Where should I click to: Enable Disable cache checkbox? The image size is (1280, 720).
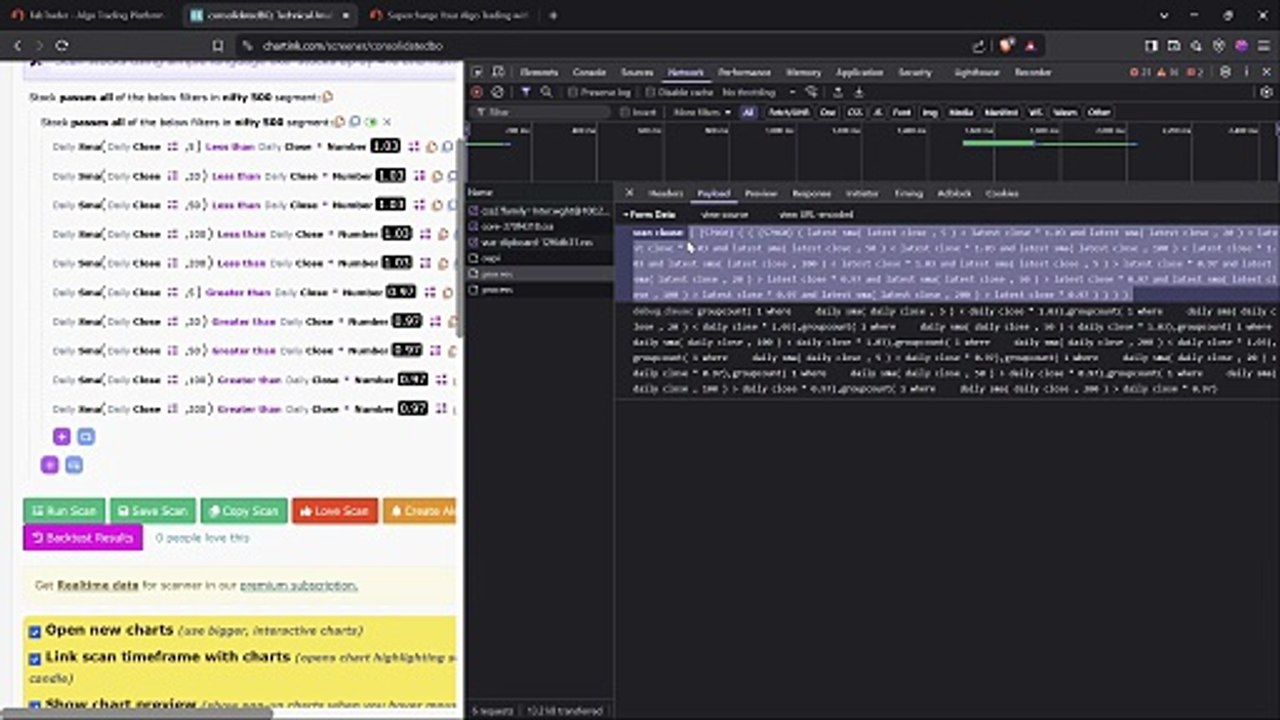coord(650,92)
